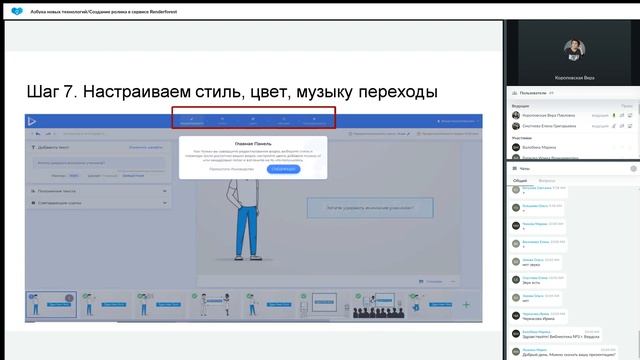Click the chat message "Звук есть"
This screenshot has height=360, width=640.
click(x=531, y=283)
